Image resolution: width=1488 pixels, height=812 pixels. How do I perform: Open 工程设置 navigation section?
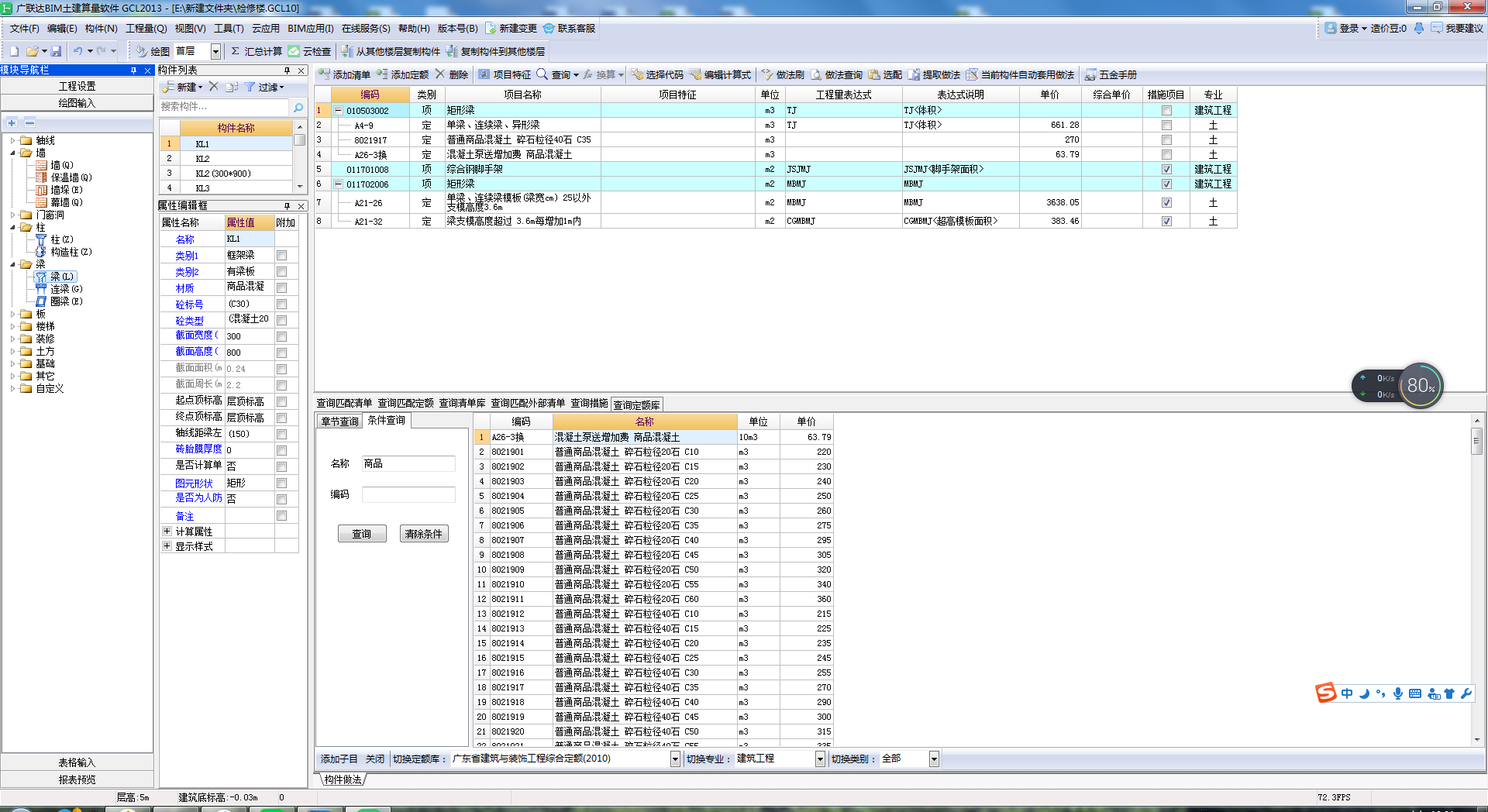tap(77, 86)
